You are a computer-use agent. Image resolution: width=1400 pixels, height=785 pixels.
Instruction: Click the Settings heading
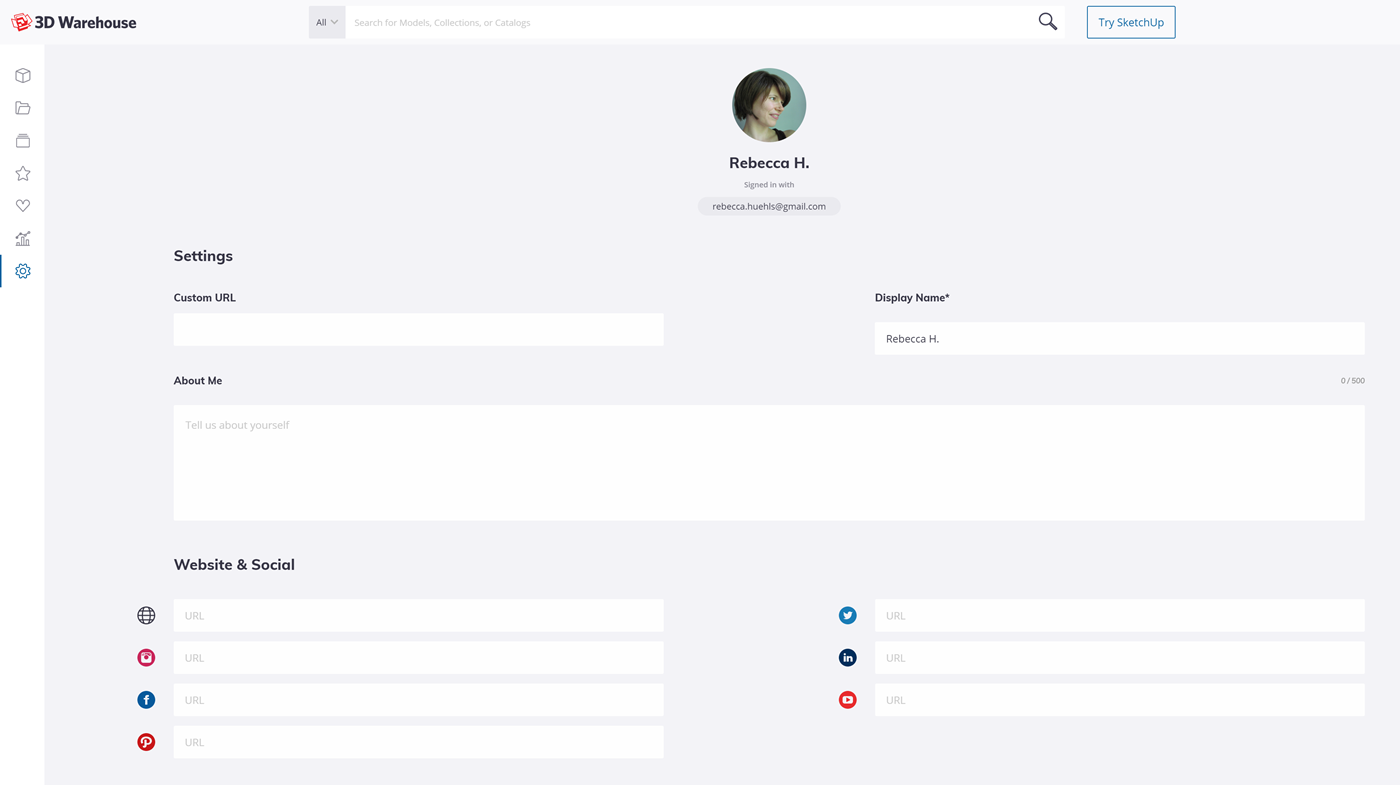tap(203, 256)
